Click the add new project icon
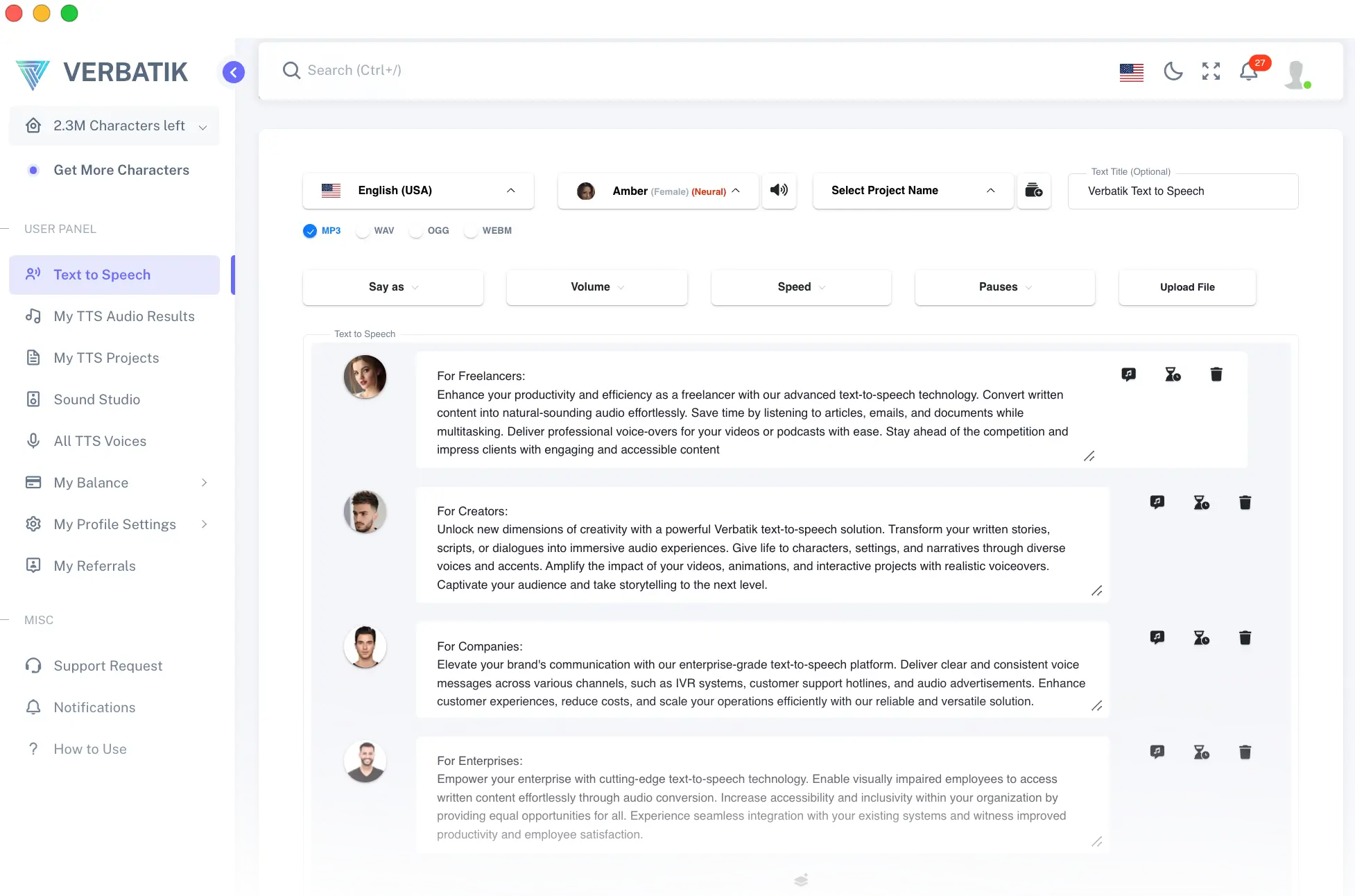 pyautogui.click(x=1033, y=190)
